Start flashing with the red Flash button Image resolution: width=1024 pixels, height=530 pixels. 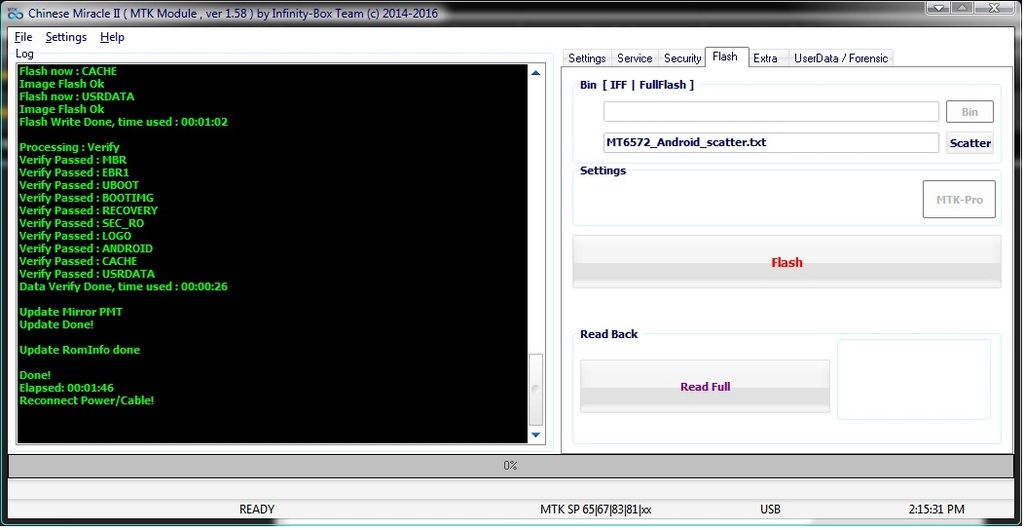click(786, 262)
